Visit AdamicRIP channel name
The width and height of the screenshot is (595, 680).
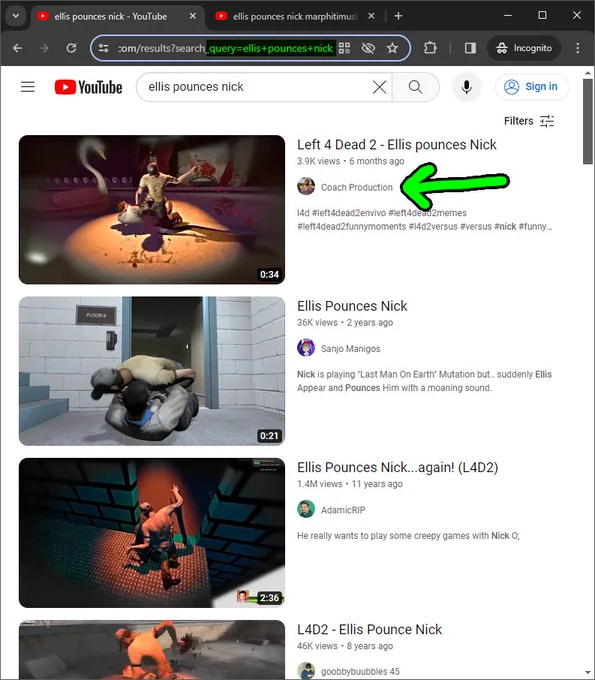click(x=343, y=510)
